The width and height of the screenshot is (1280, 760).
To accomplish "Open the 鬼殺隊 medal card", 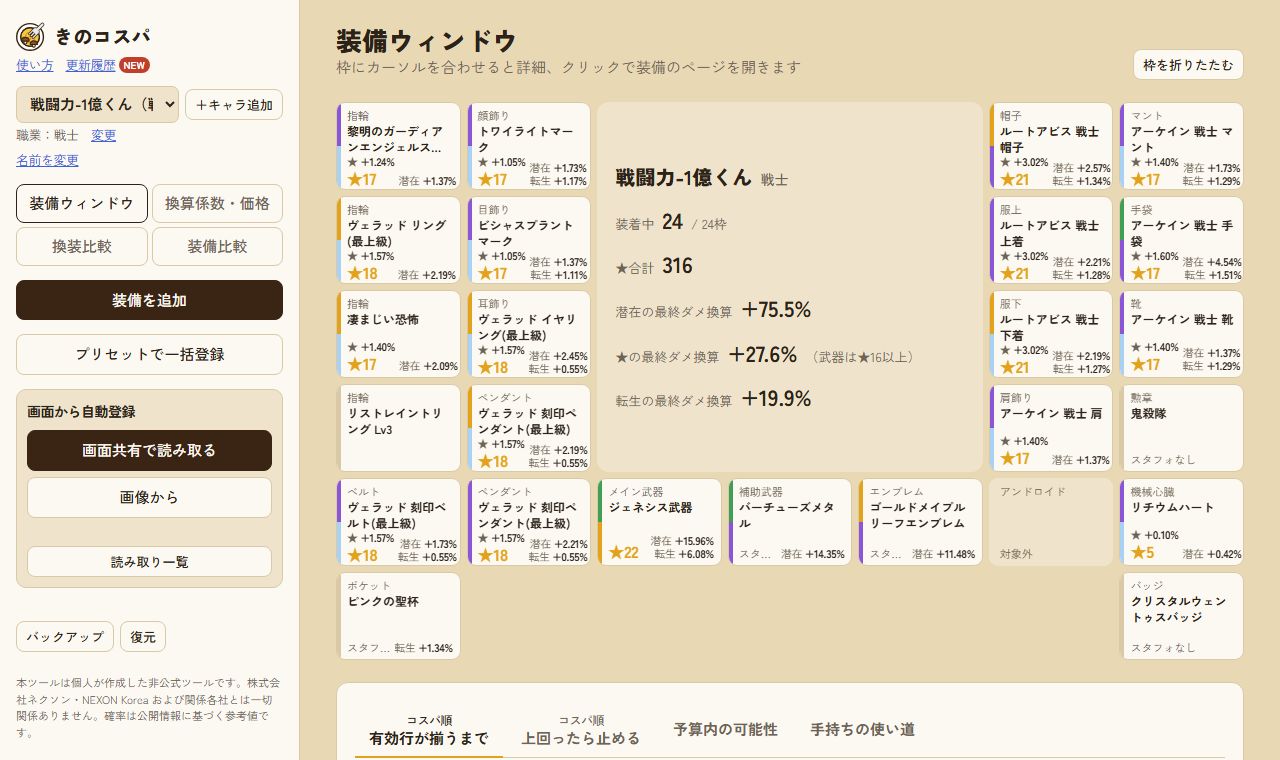I will pos(1182,428).
